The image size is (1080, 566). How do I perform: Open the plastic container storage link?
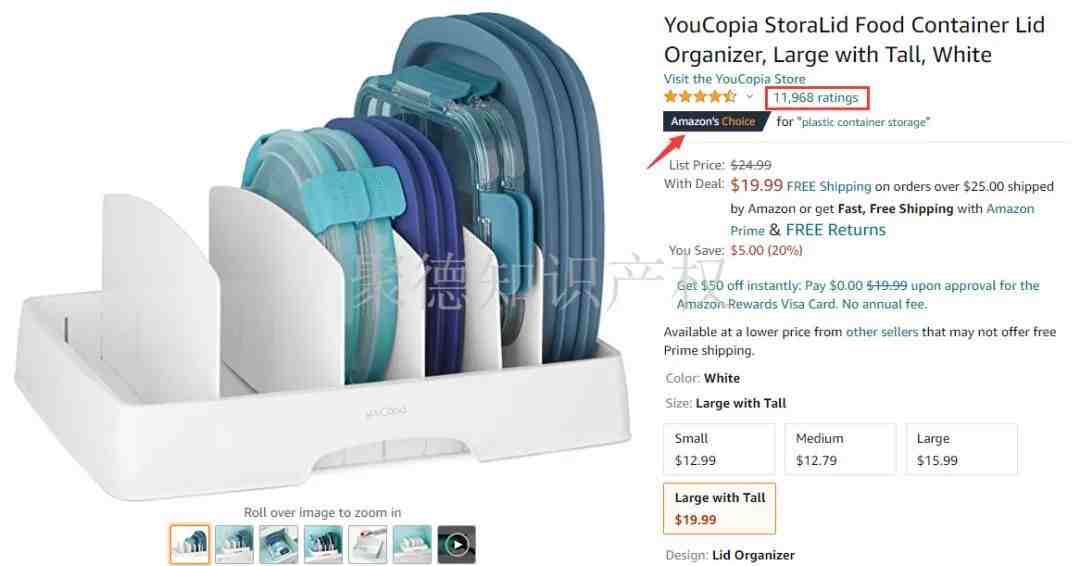point(866,122)
